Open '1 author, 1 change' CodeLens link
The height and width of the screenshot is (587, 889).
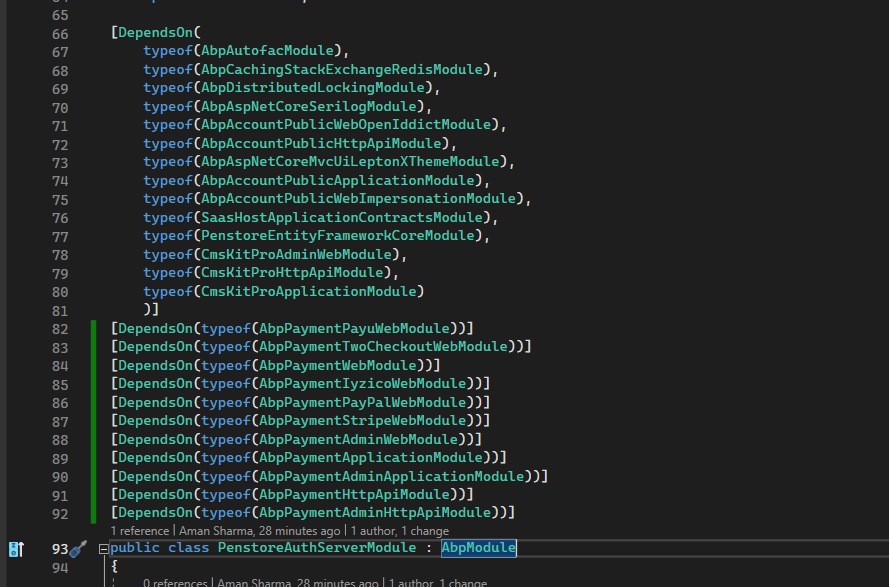point(400,531)
